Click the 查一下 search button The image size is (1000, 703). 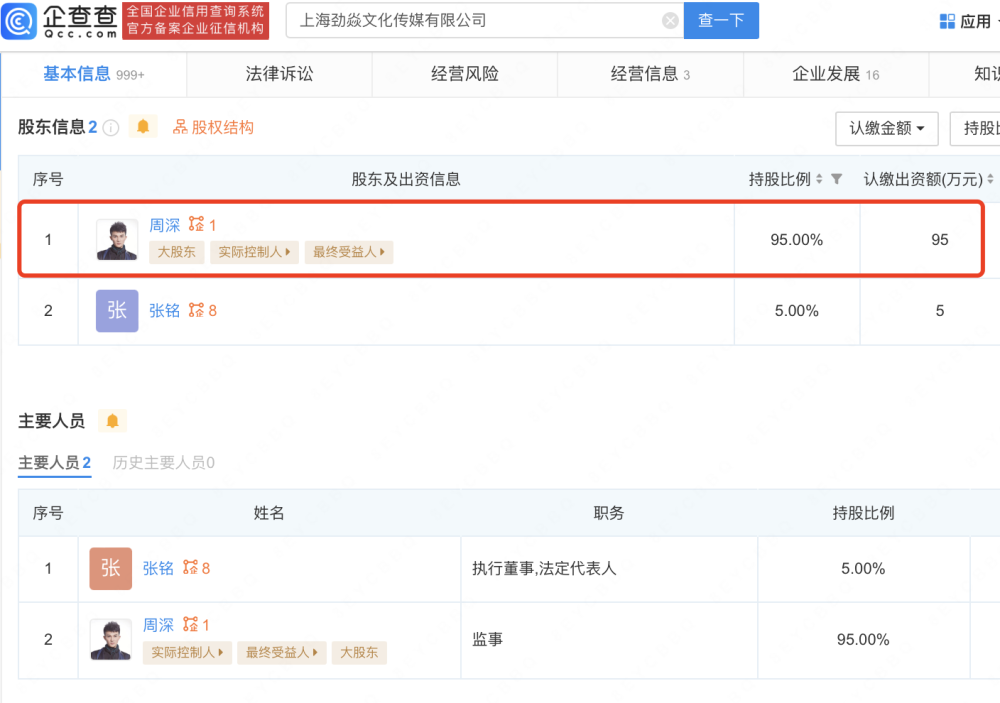[x=721, y=20]
